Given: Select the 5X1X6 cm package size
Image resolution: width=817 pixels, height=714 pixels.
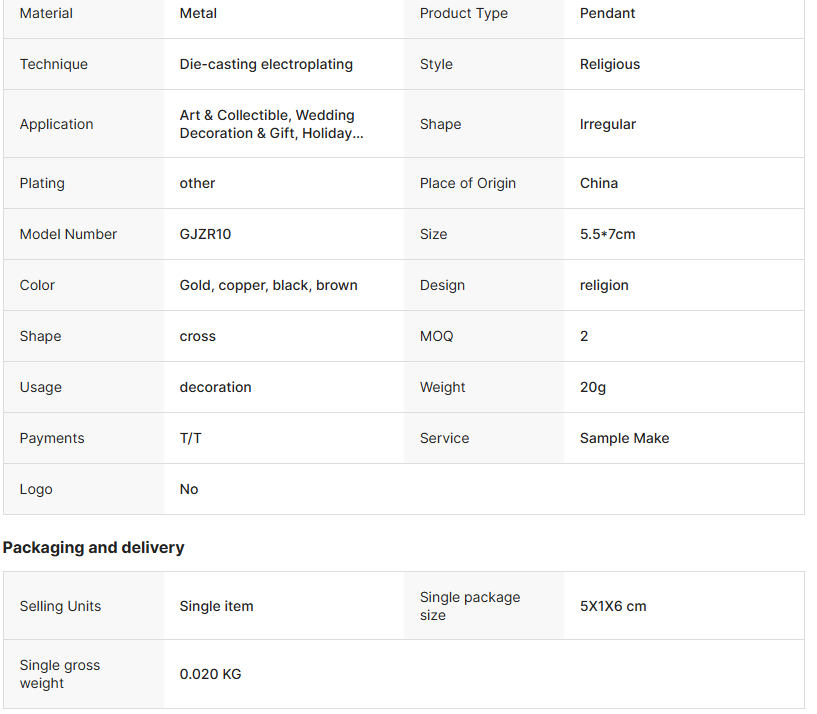Looking at the screenshot, I should [613, 606].
